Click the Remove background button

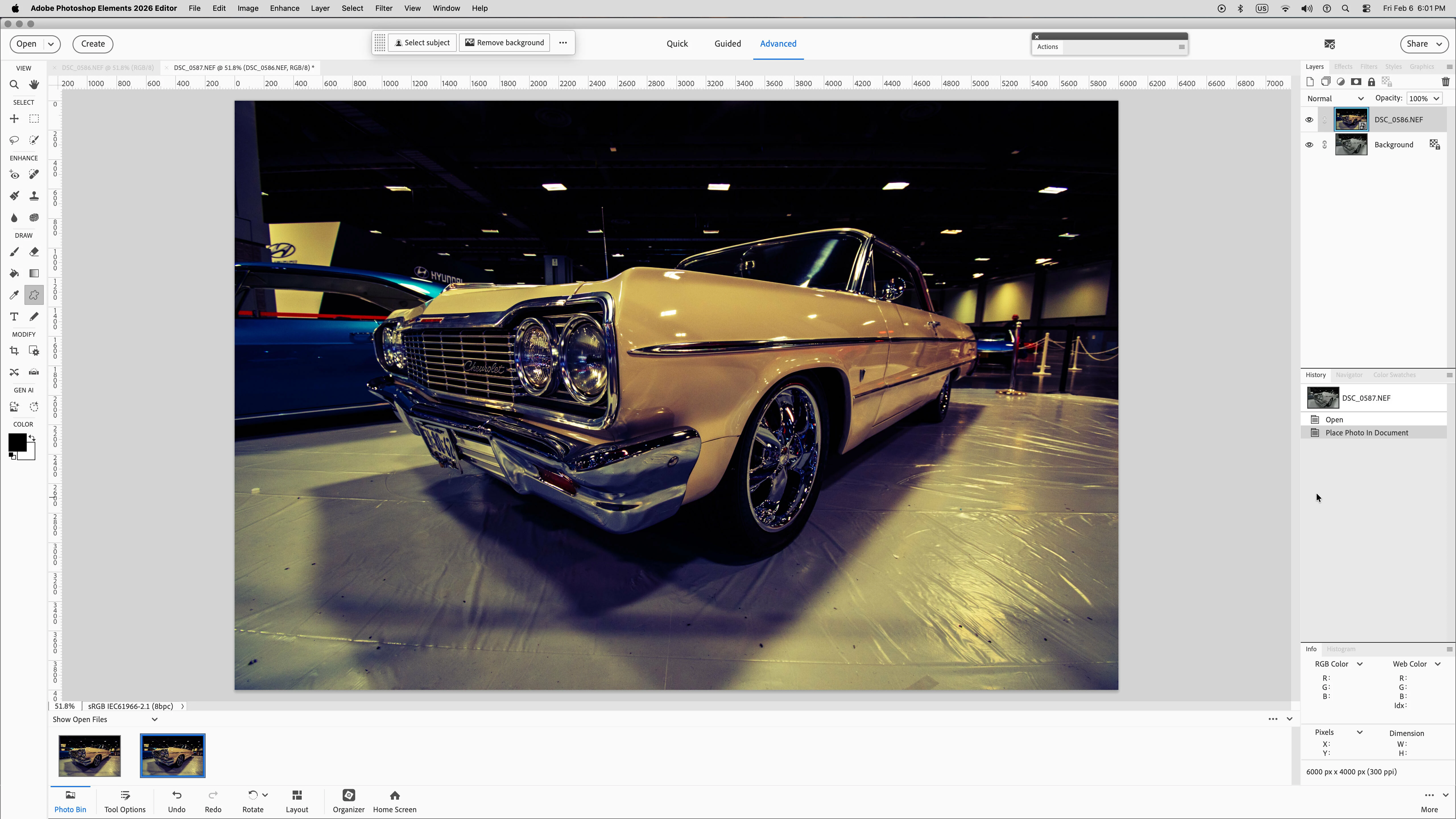pos(504,43)
